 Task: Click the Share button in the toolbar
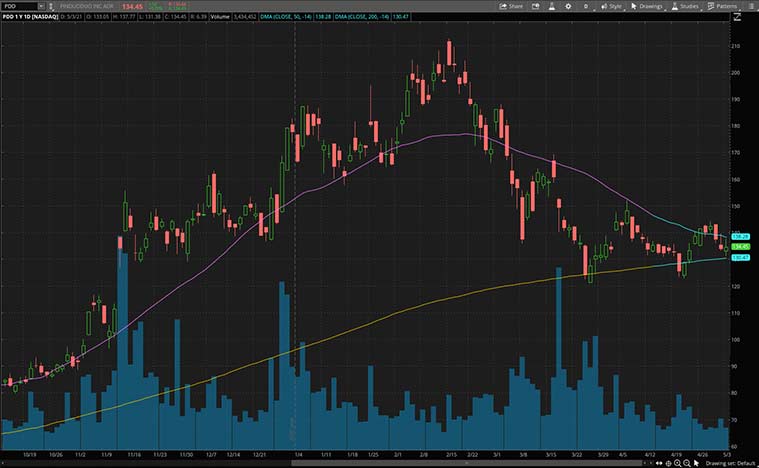tap(510, 6)
